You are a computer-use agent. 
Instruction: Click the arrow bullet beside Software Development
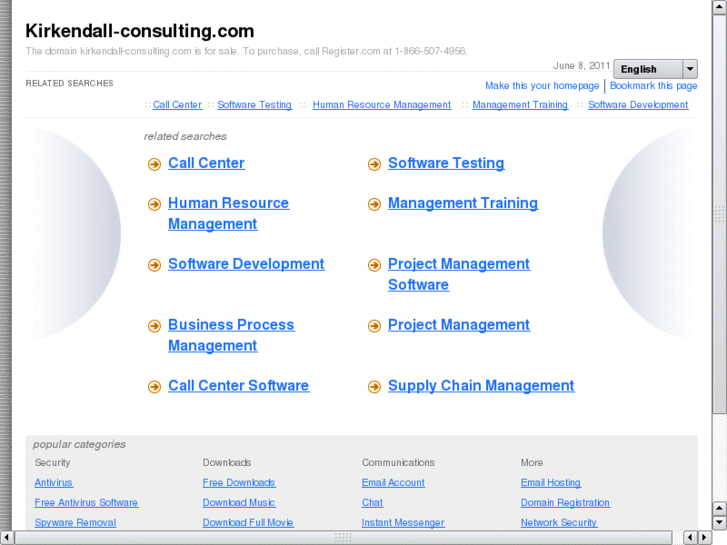(154, 265)
